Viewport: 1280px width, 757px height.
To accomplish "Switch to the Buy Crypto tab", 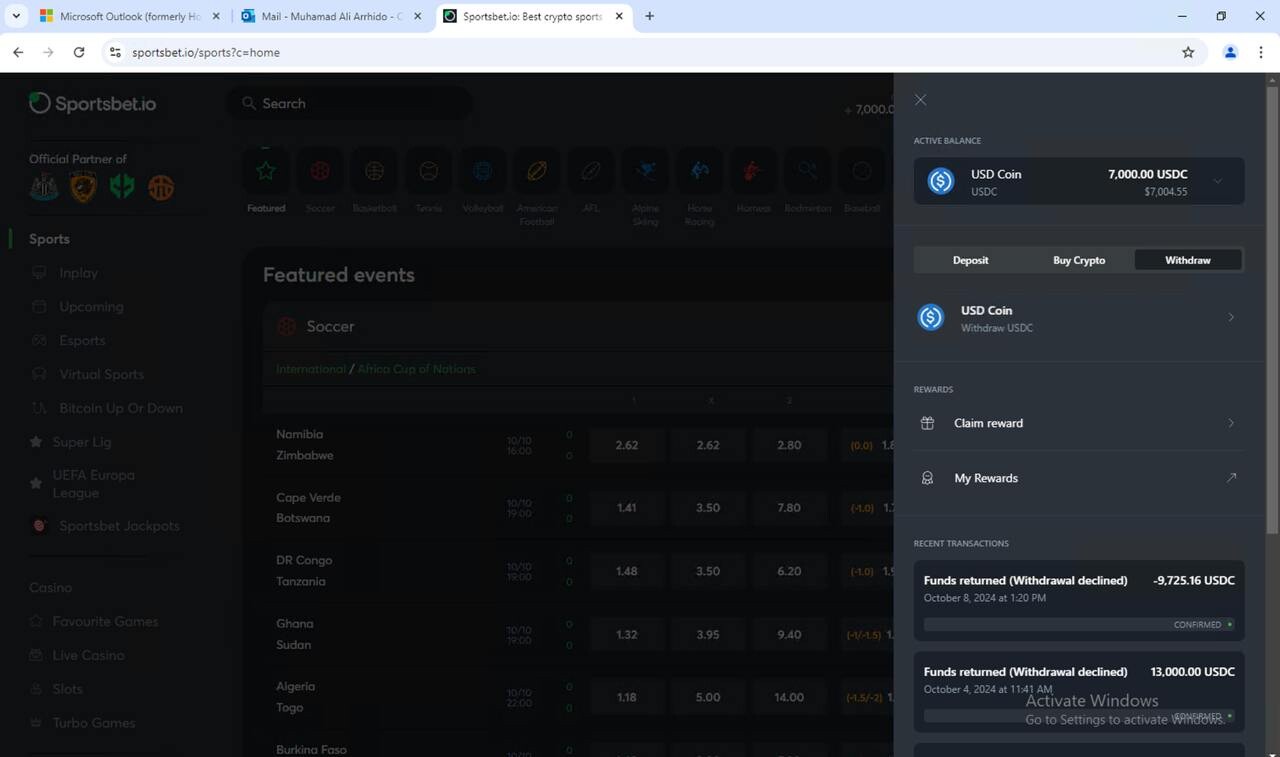I will pos(1079,260).
